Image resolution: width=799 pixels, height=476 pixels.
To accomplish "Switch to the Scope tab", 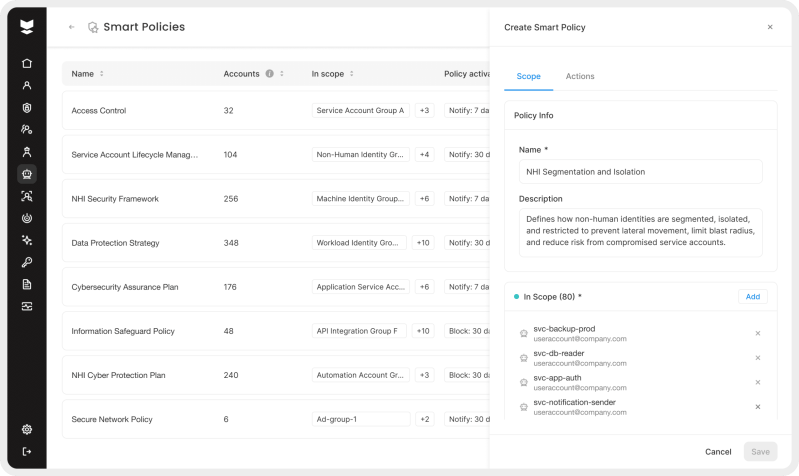I will coord(528,76).
